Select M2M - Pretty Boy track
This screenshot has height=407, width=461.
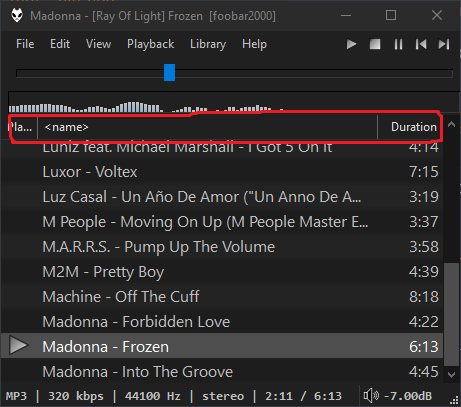pos(222,272)
